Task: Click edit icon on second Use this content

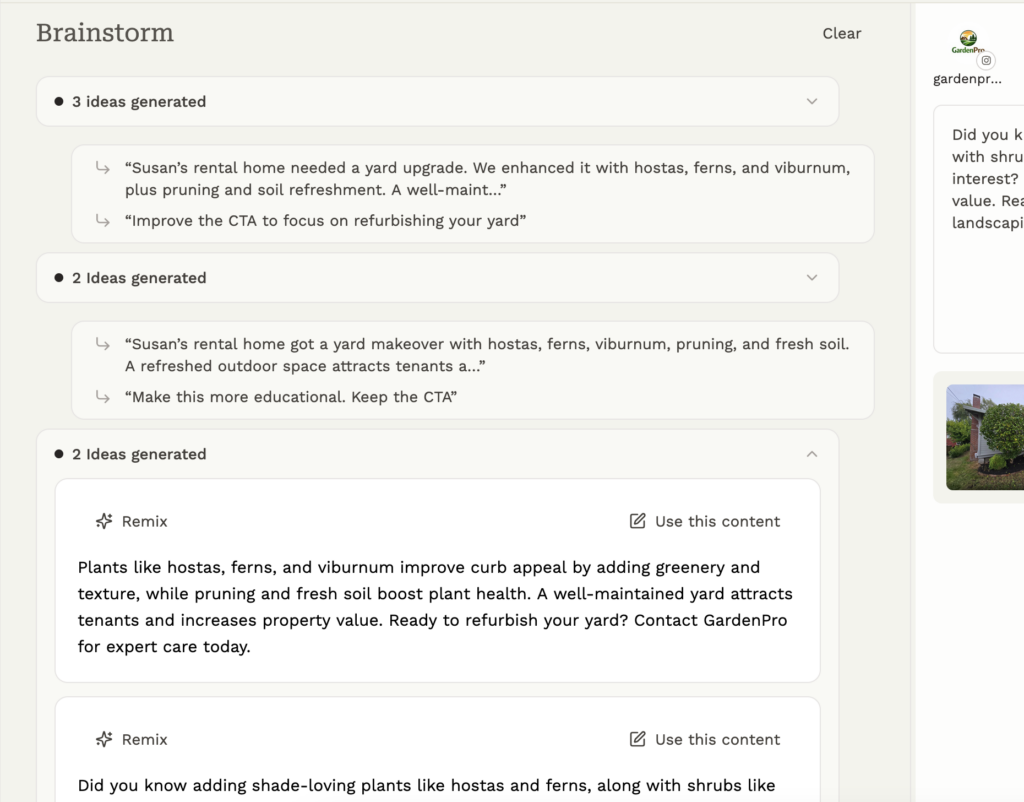Action: click(x=637, y=740)
